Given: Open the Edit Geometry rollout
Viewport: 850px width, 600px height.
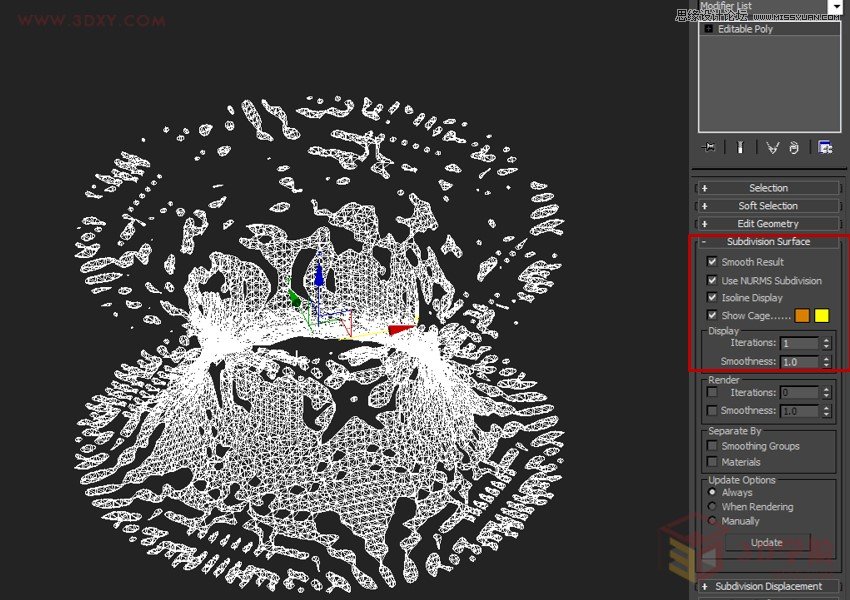Looking at the screenshot, I should pyautogui.click(x=766, y=222).
